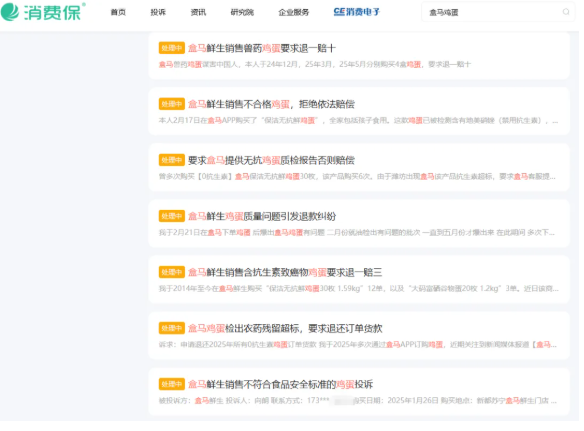Open complaint 盒马鸡蛋检出农药残留超标
Screen dimensions: 584x431
pos(285,328)
